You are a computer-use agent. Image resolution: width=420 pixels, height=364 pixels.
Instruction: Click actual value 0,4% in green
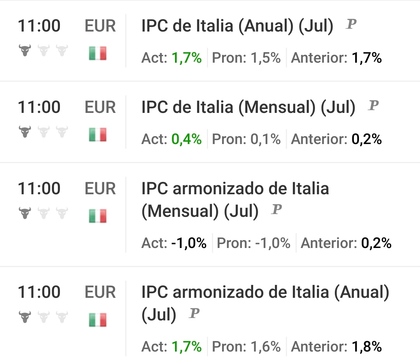coord(186,139)
